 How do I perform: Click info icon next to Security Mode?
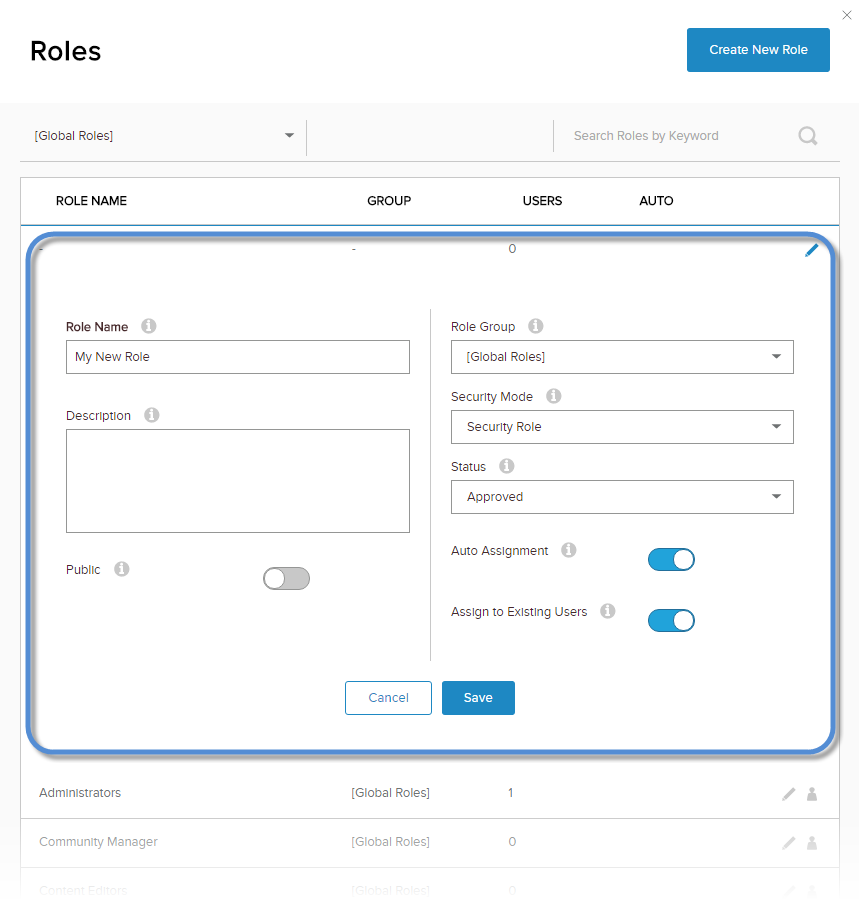pyautogui.click(x=554, y=396)
